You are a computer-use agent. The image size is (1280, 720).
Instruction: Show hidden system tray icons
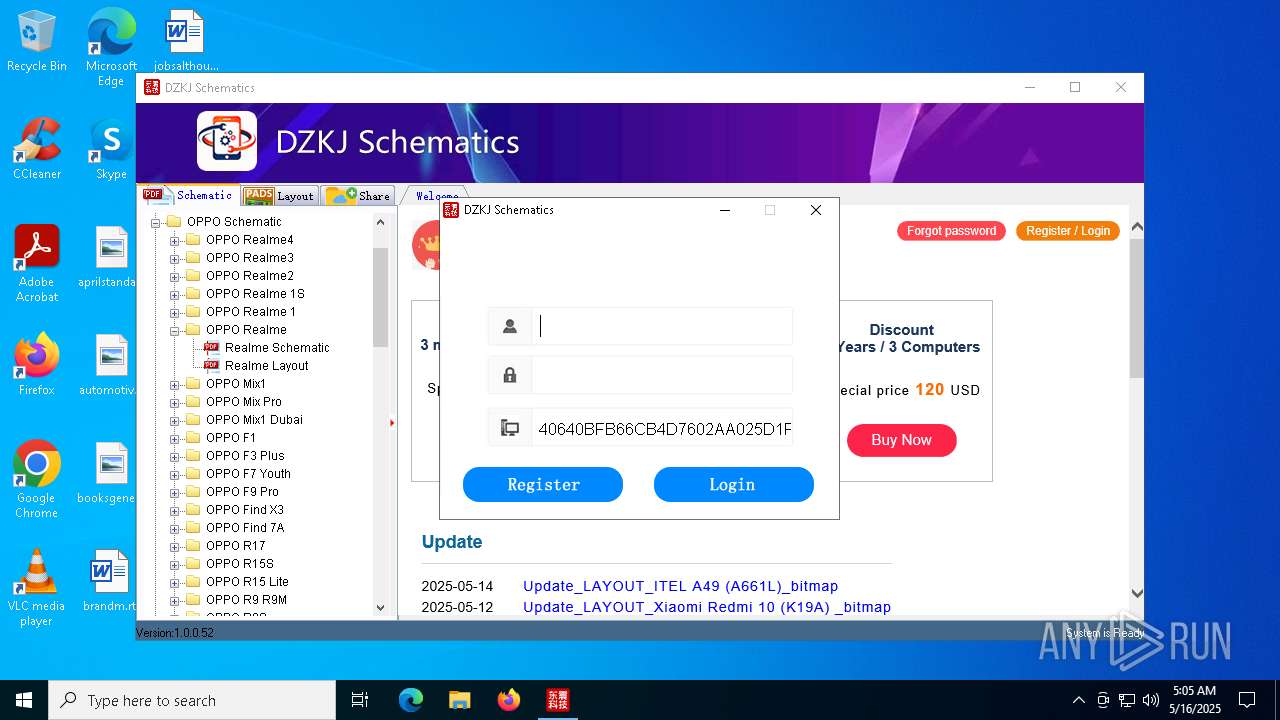1078,700
